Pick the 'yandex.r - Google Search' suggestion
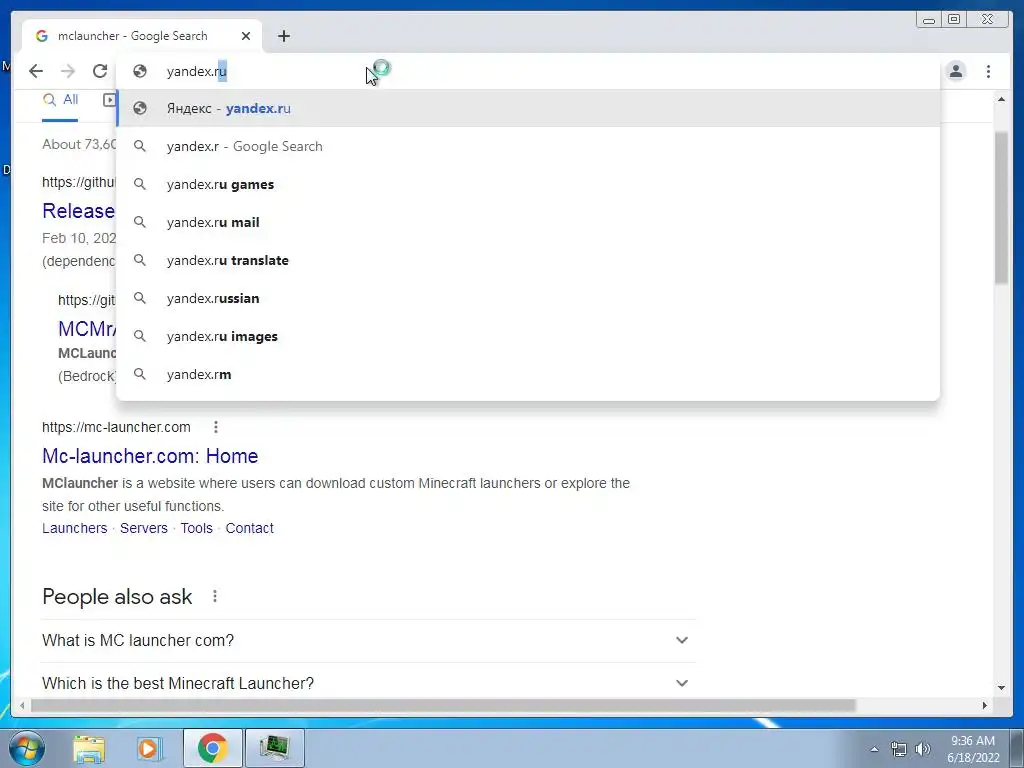 (x=528, y=146)
